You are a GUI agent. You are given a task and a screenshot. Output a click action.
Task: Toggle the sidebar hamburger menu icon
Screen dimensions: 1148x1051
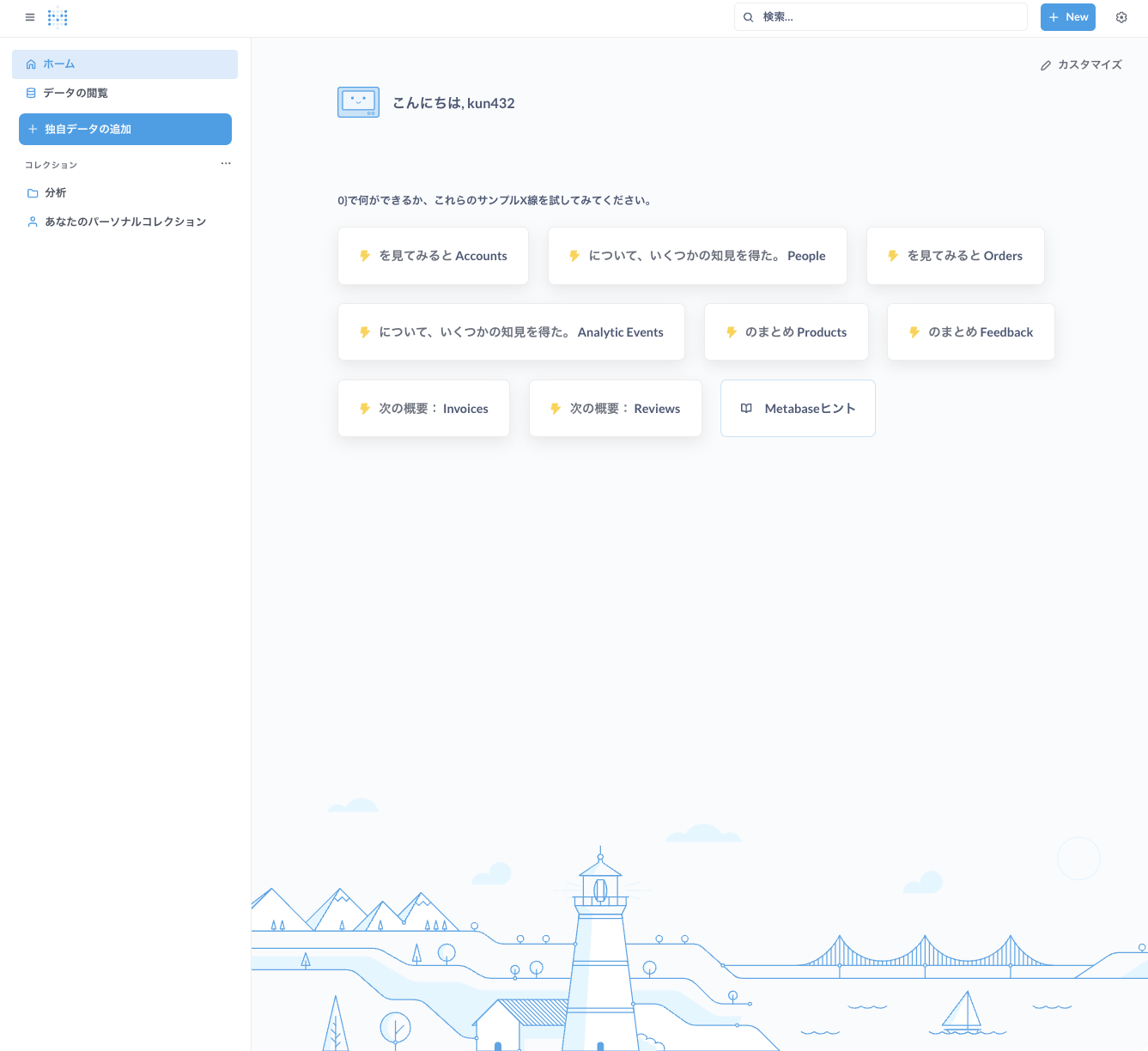point(30,17)
